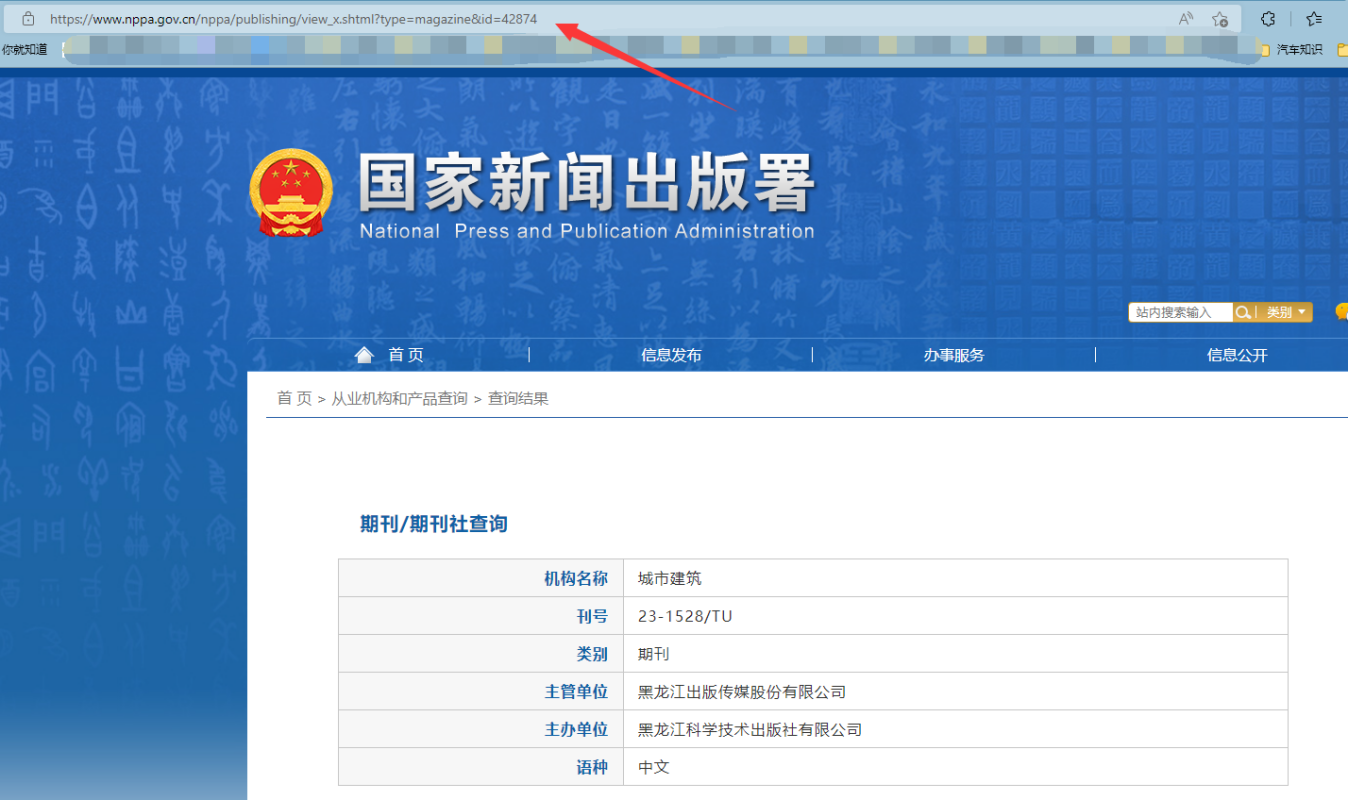The image size is (1348, 800).
Task: Open the 类别 dropdown next to search
Action: [x=1284, y=312]
